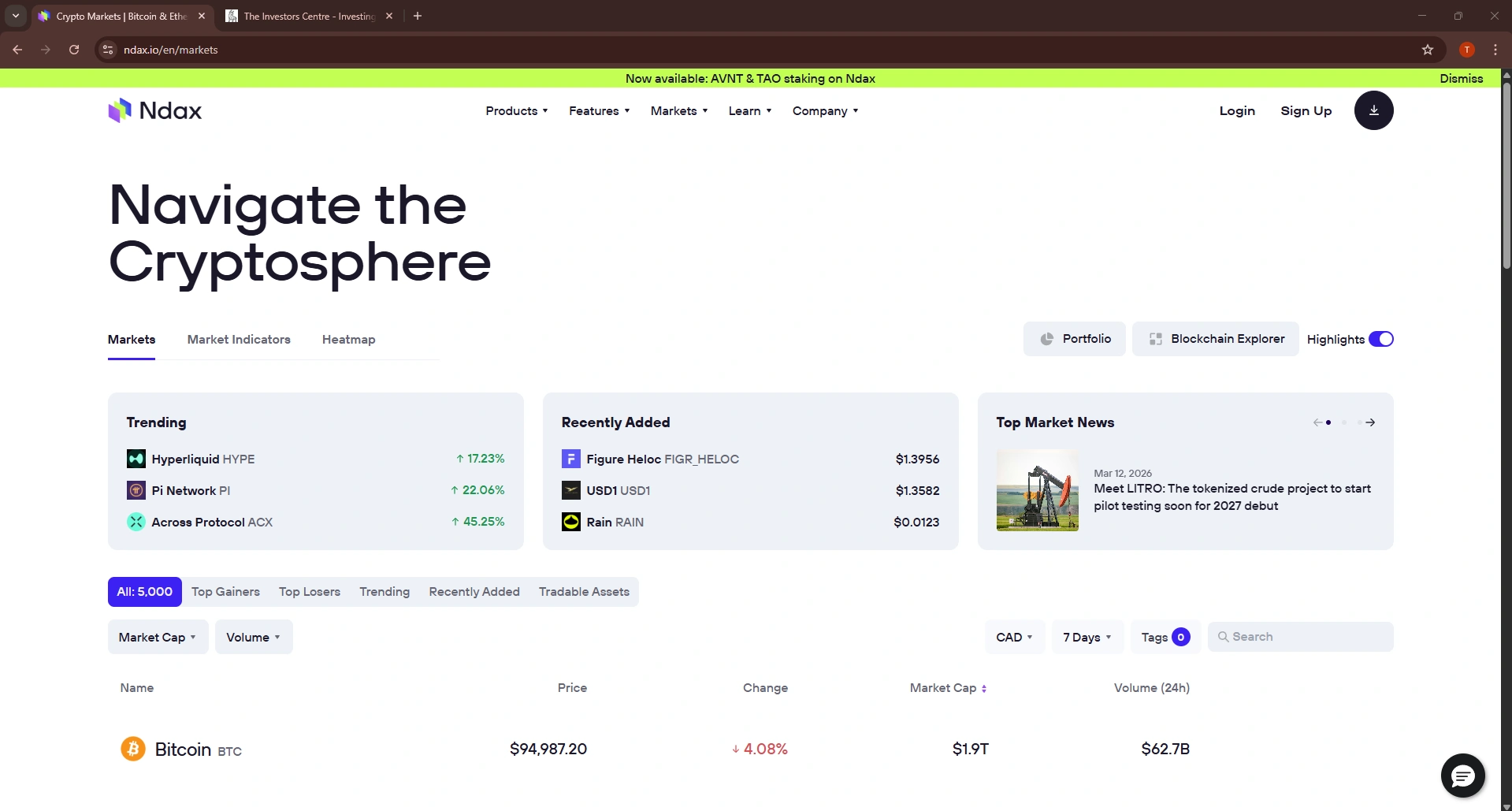
Task: Reload the page in the browser
Action: point(74,50)
